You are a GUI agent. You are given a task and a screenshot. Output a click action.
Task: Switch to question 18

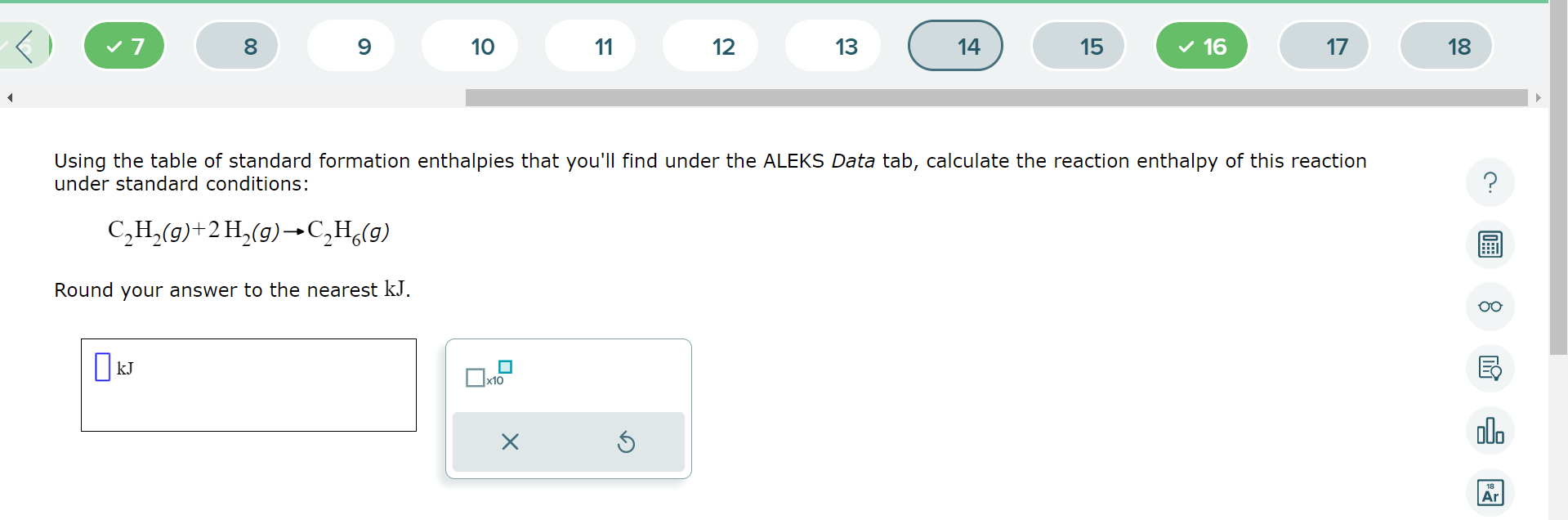1446,47
